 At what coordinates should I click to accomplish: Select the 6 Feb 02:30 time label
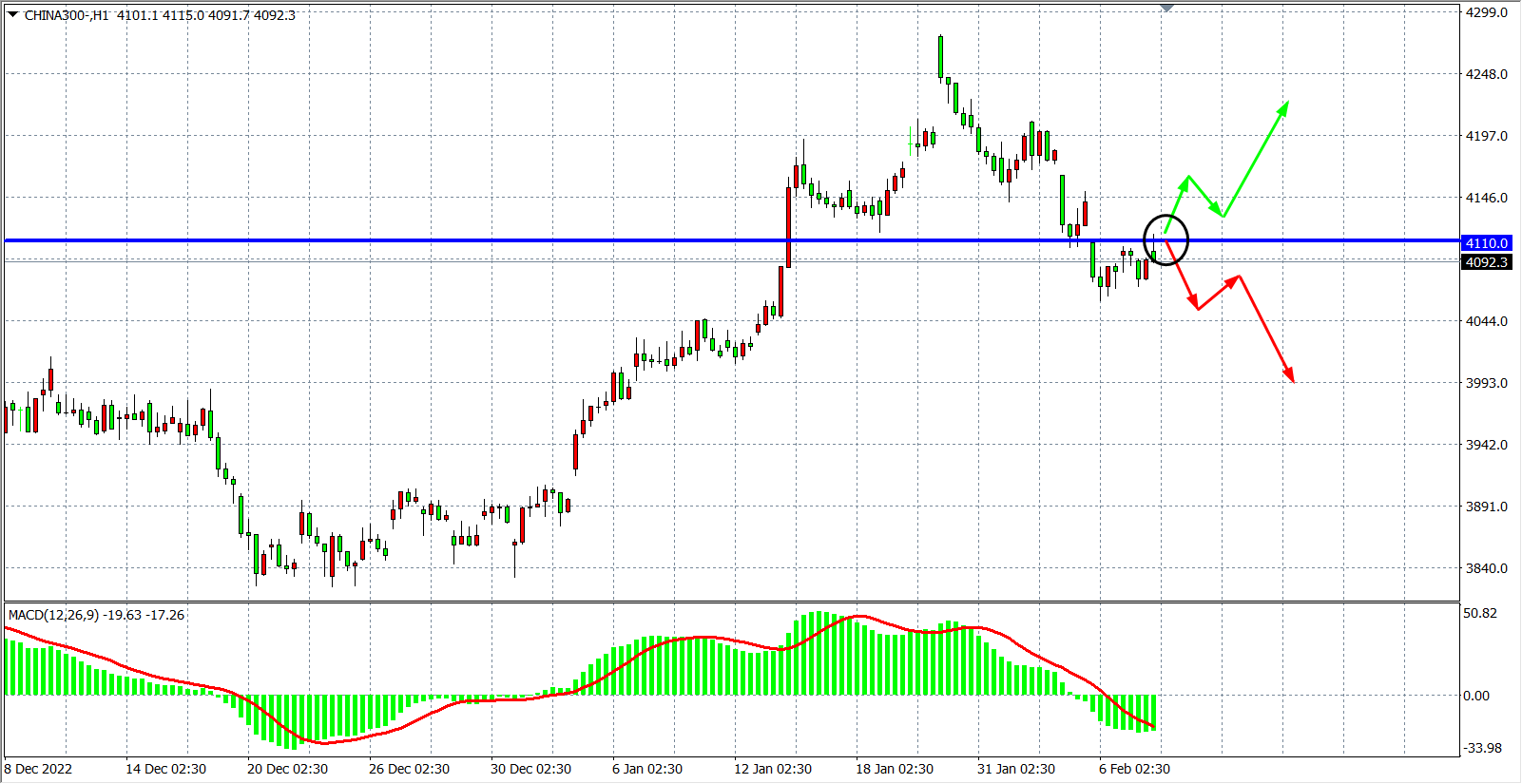(1134, 769)
